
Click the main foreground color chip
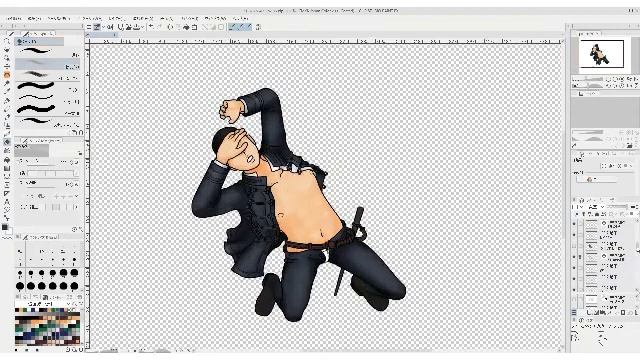[5, 227]
